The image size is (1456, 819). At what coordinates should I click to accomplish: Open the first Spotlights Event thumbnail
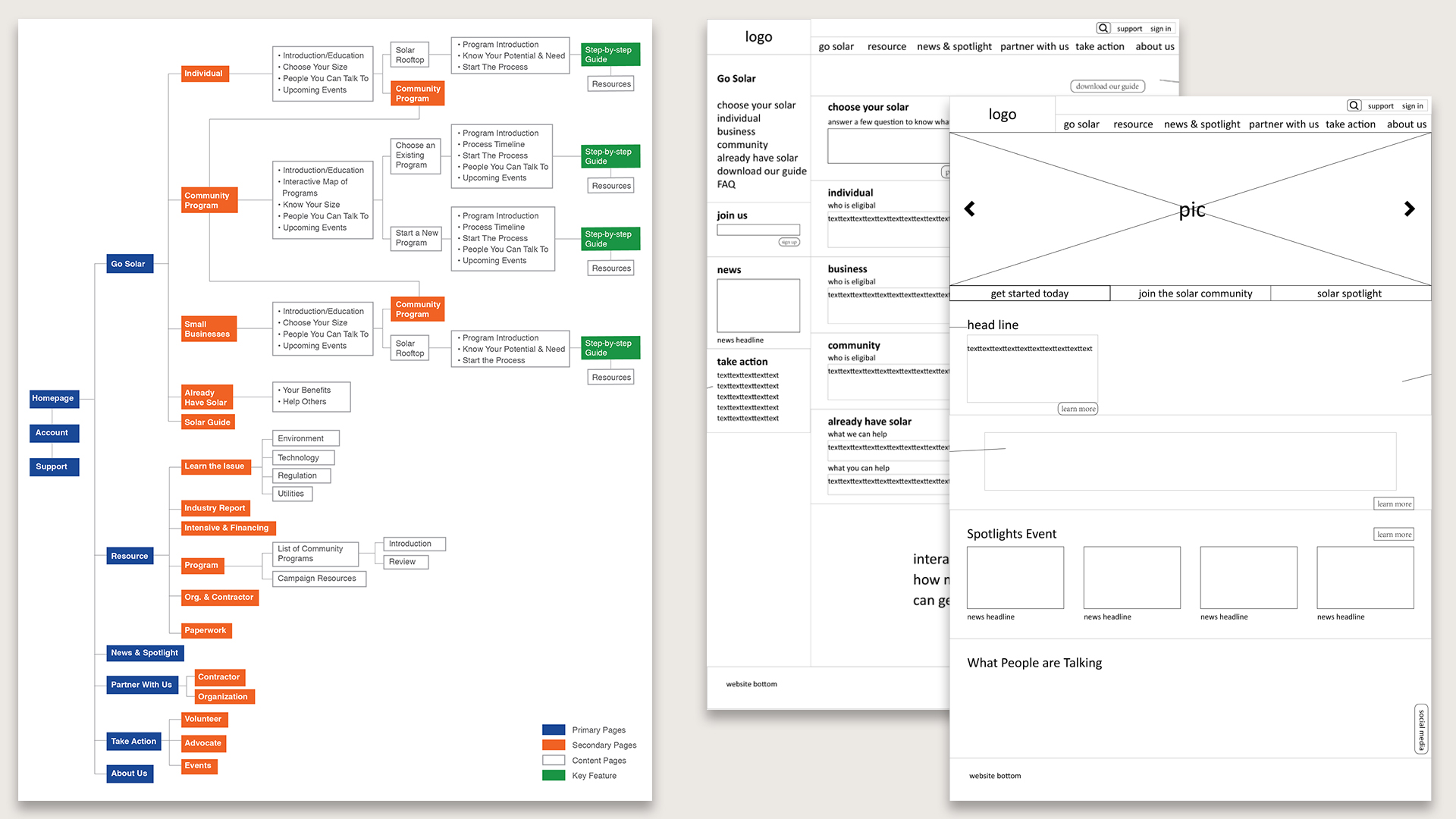1015,577
